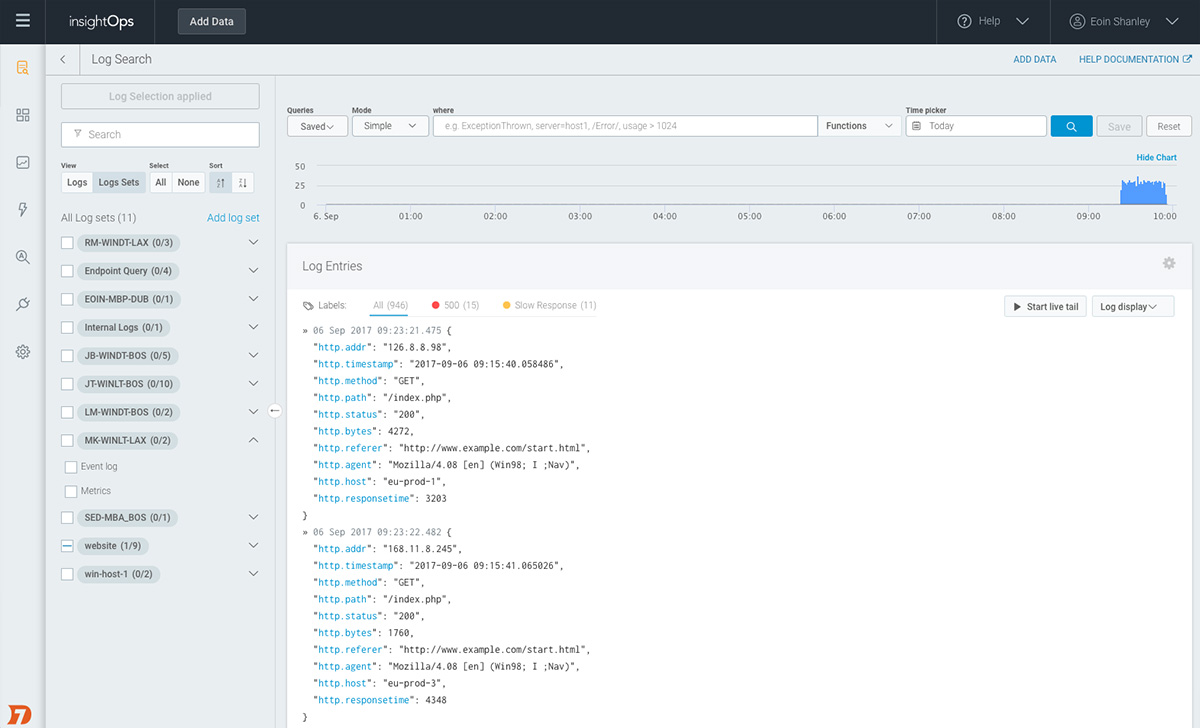Click the where query input field
The height and width of the screenshot is (728, 1200).
[x=625, y=126]
